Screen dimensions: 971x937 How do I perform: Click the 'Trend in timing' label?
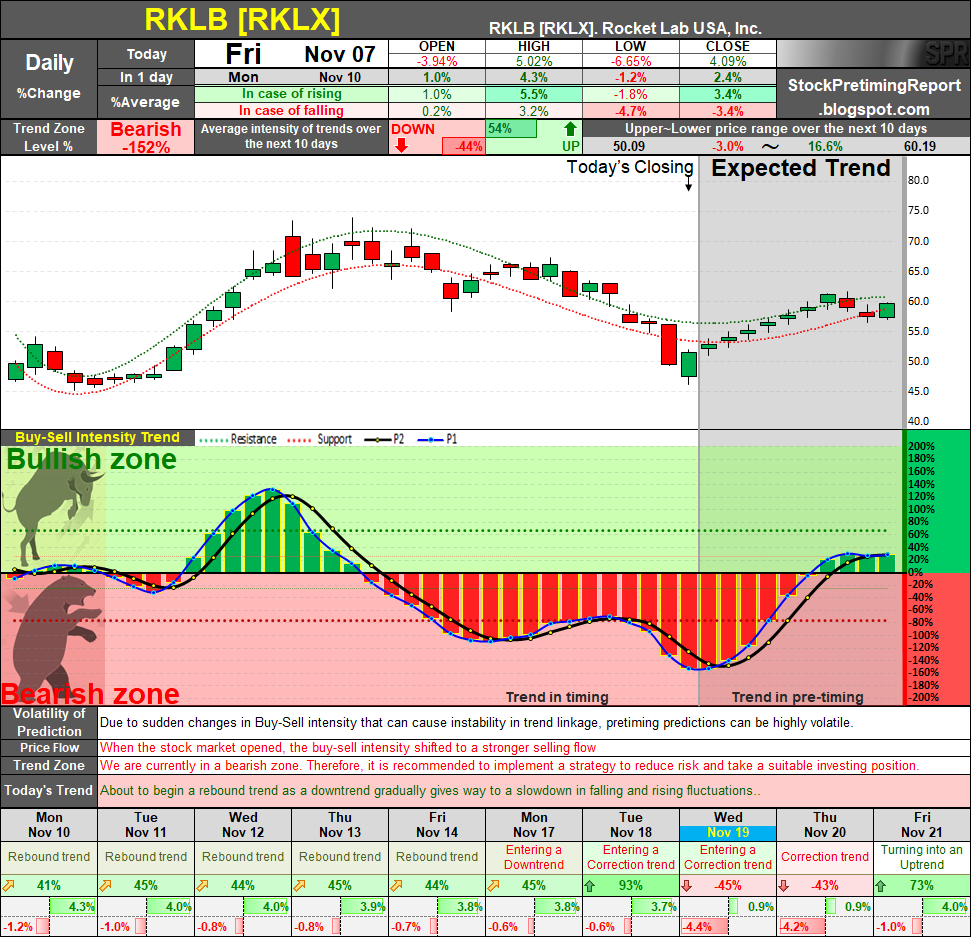click(x=557, y=697)
